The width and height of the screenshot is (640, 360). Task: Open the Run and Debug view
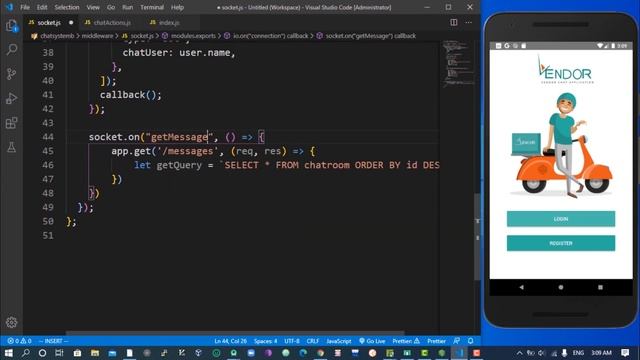click(x=11, y=98)
